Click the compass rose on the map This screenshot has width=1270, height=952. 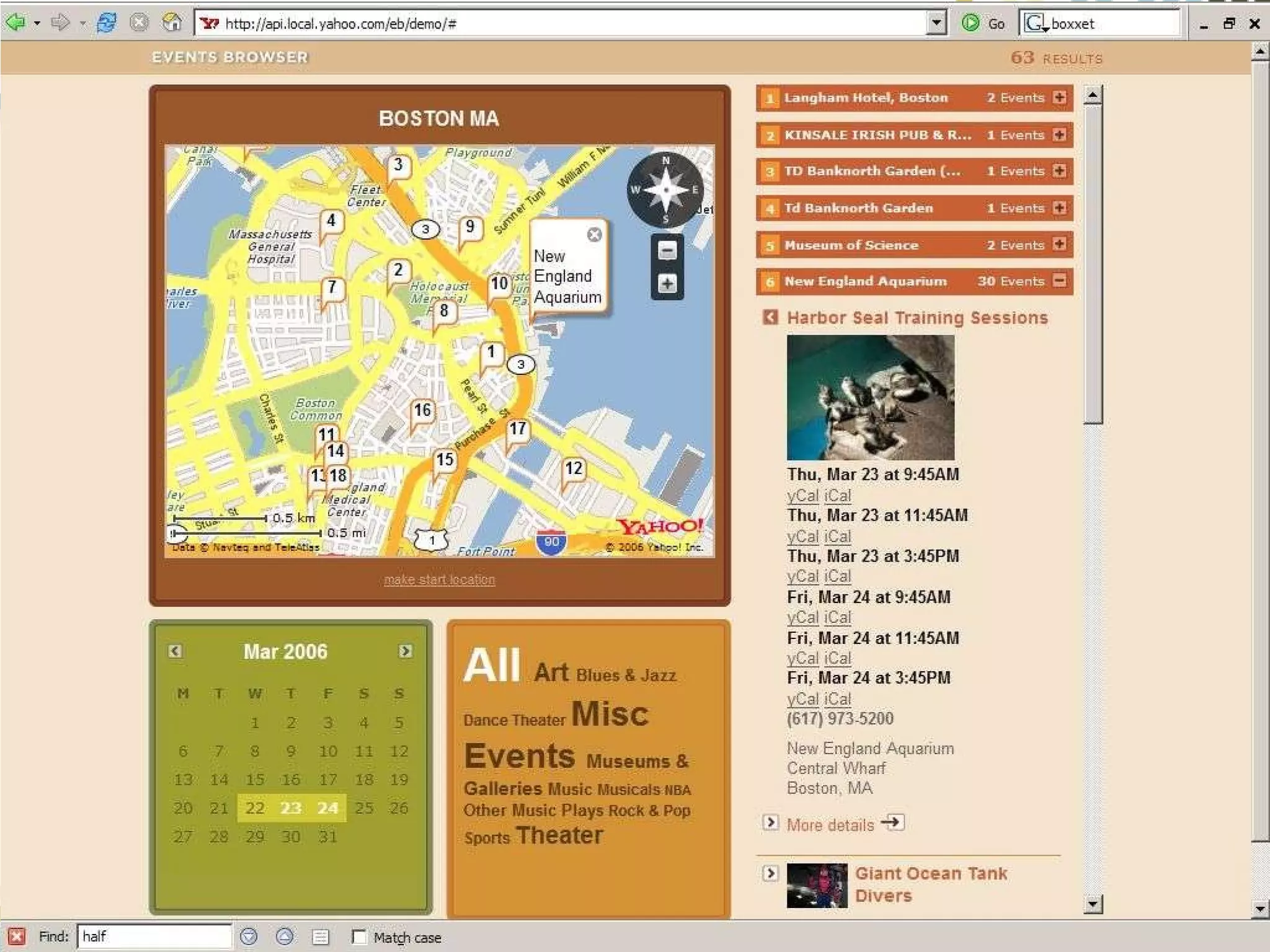click(x=665, y=190)
